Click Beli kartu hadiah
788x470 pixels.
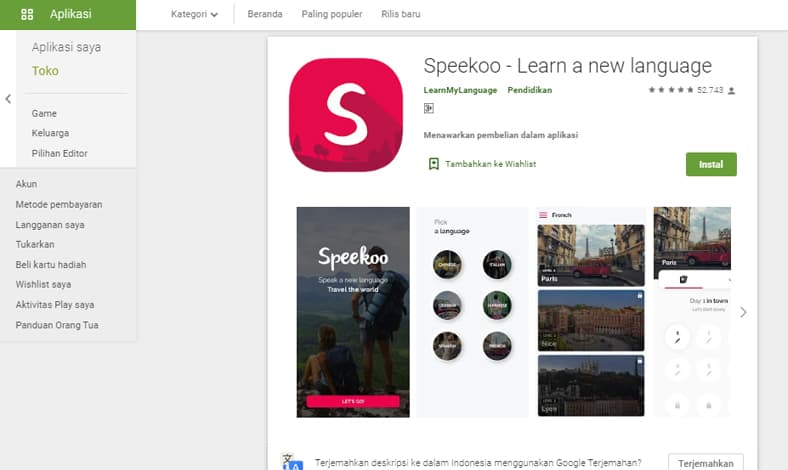pyautogui.click(x=51, y=264)
